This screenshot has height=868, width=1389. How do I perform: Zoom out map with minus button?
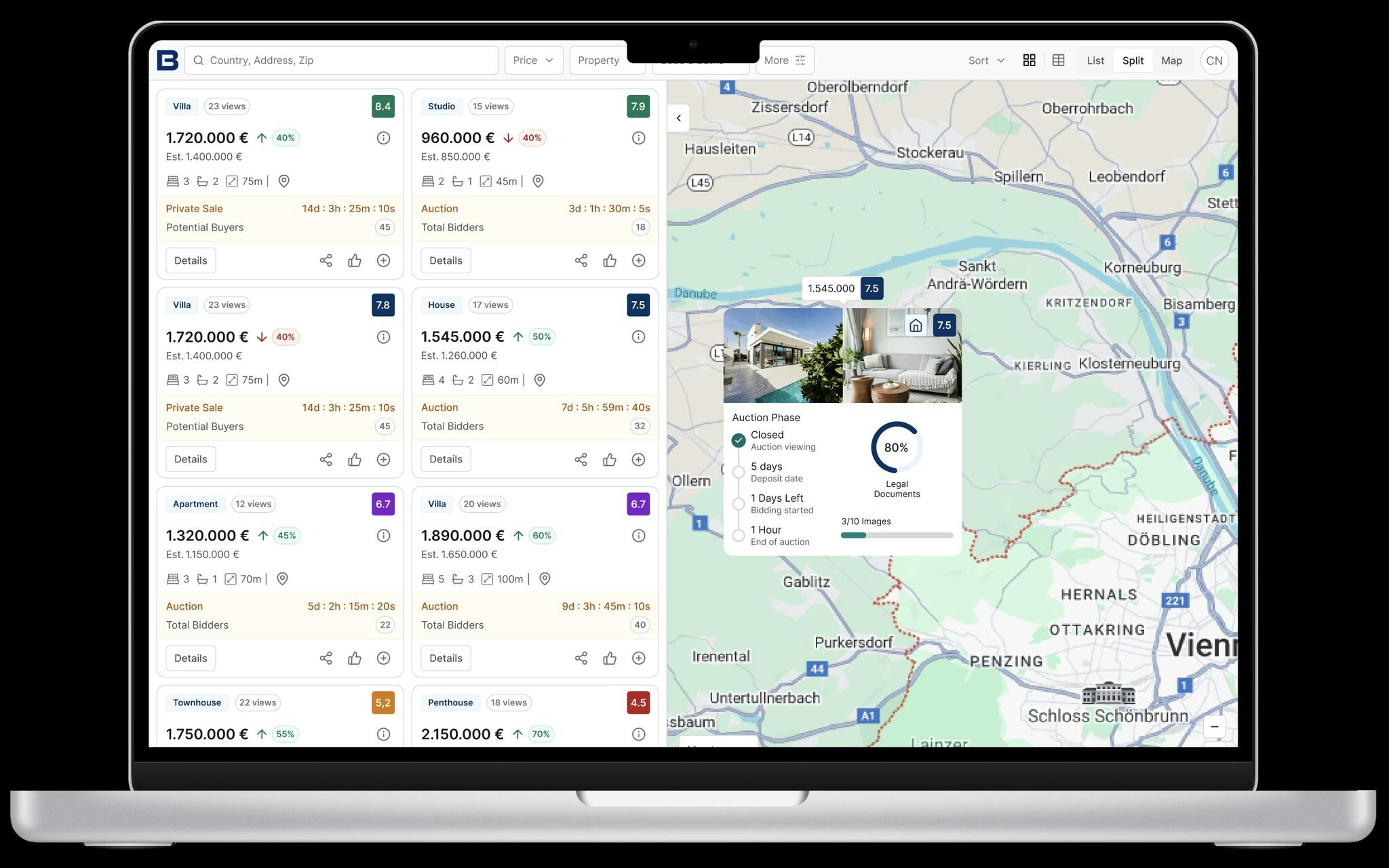(x=1214, y=726)
